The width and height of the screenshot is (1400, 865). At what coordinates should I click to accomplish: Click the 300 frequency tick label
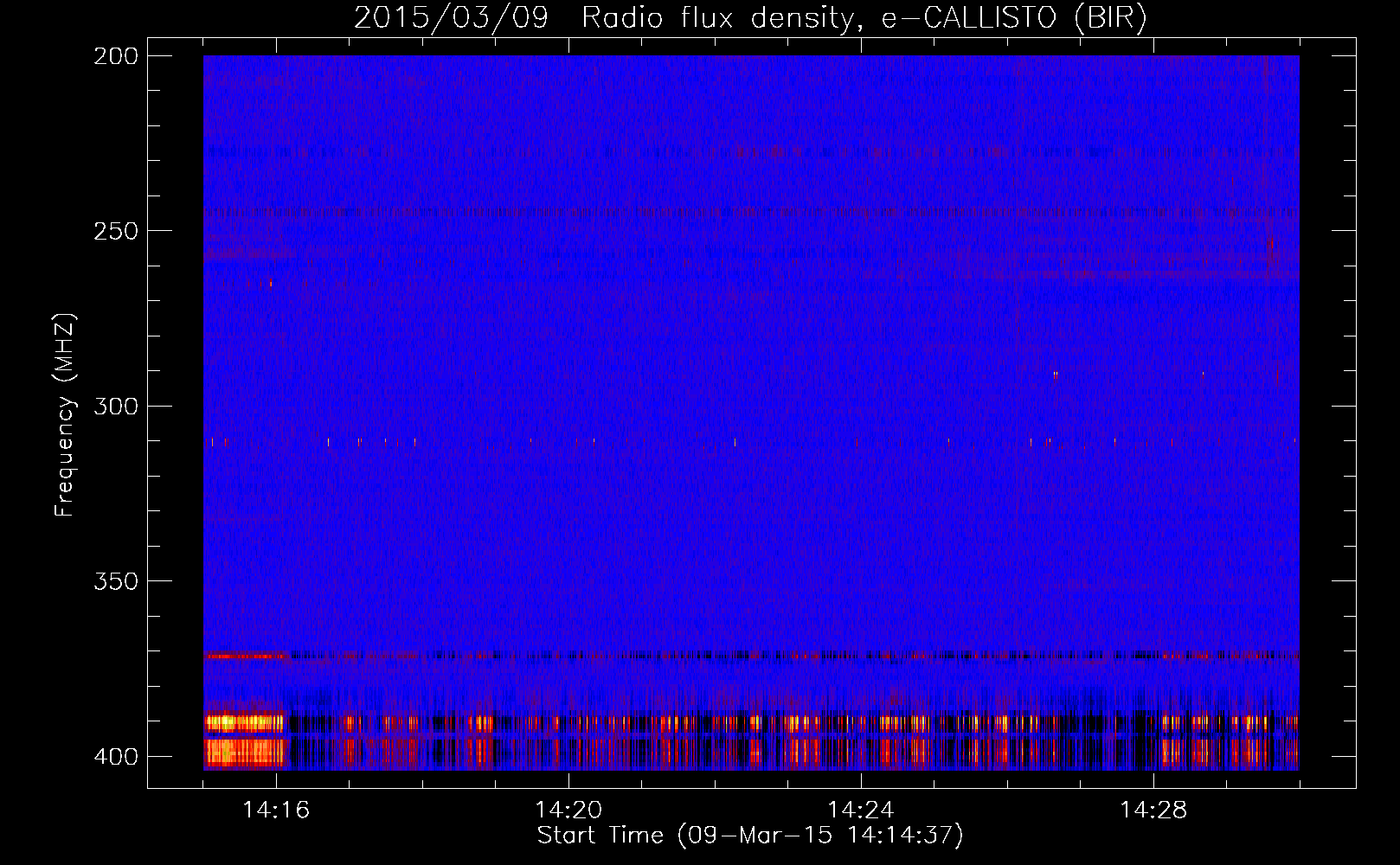point(116,406)
